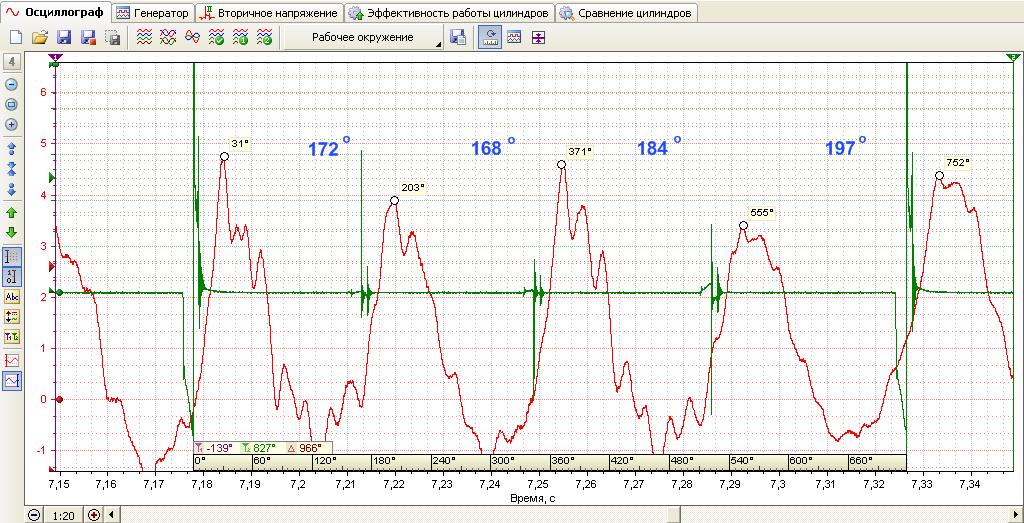Toggle the T1 T2 markers button

coord(12,338)
